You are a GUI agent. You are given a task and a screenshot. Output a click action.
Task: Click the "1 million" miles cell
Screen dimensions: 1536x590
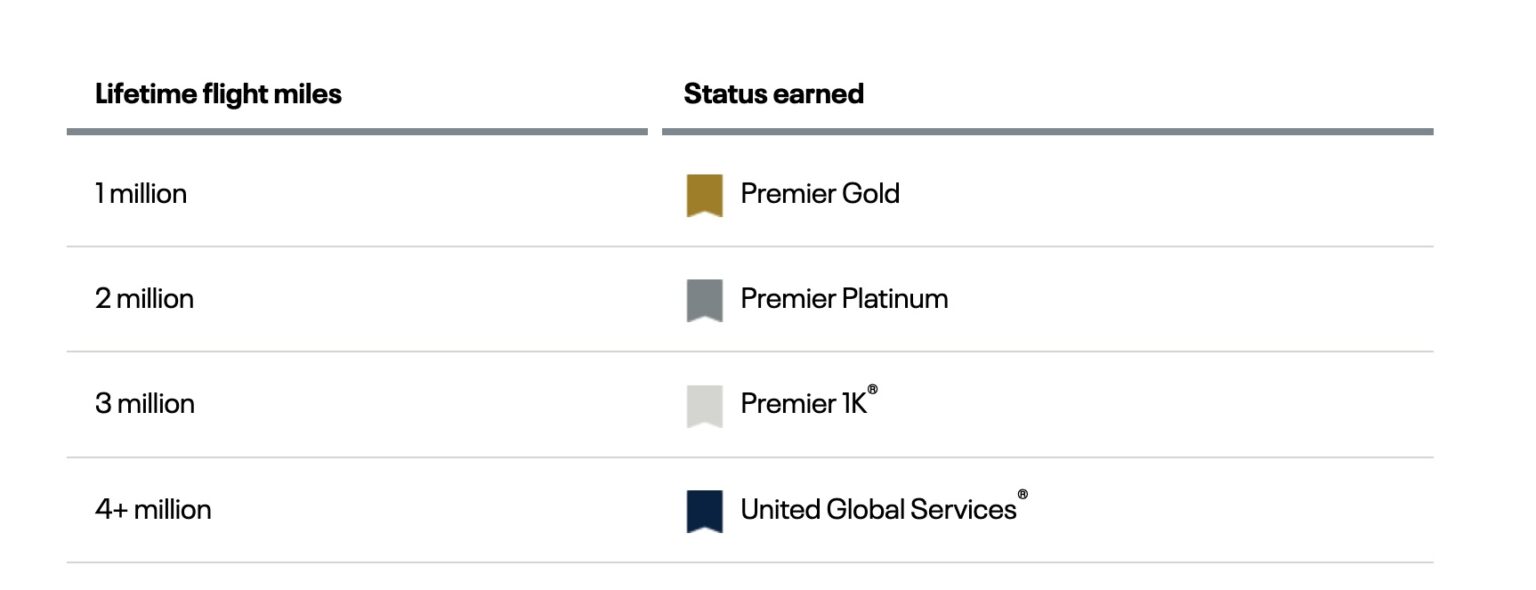pyautogui.click(x=141, y=193)
